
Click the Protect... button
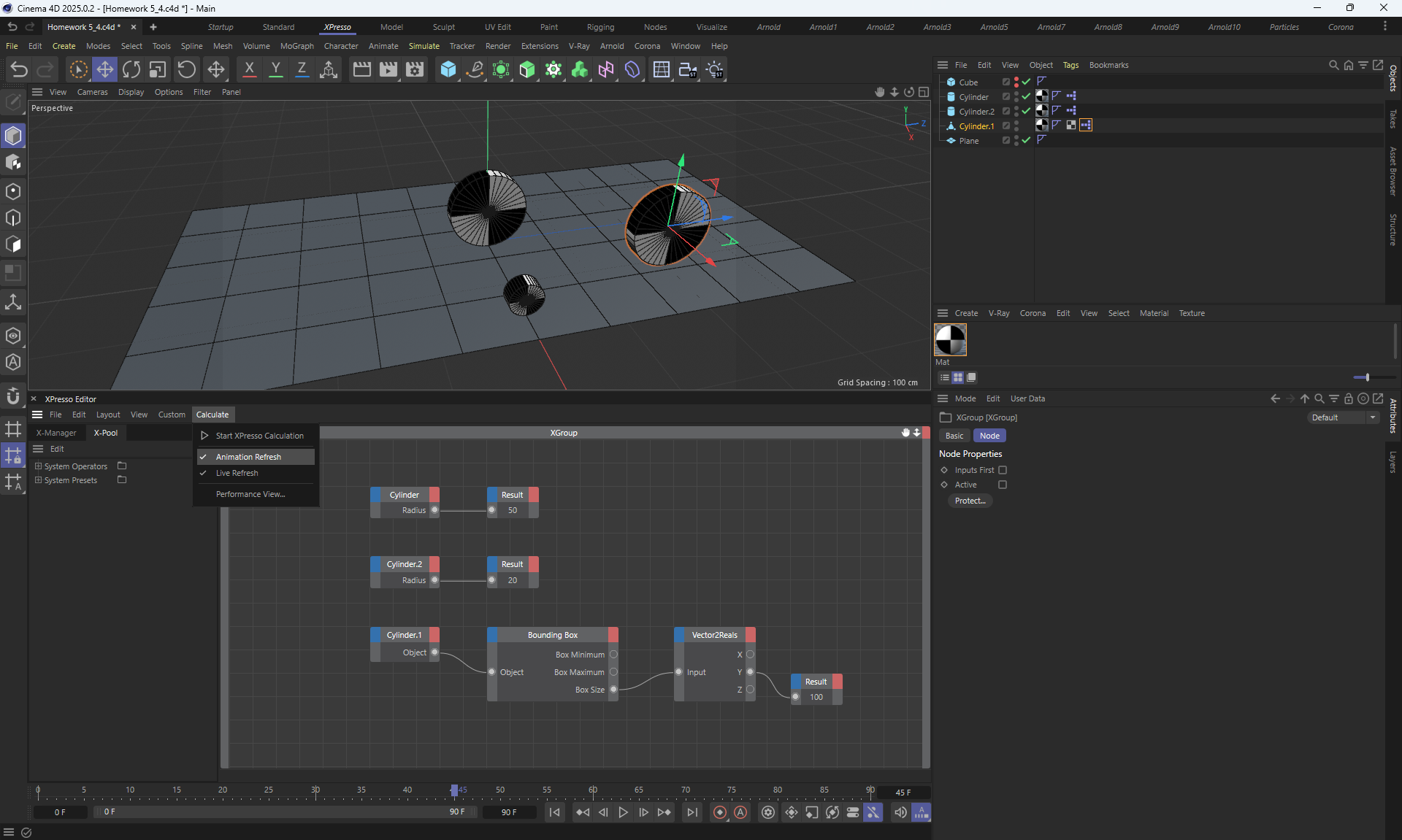point(970,501)
